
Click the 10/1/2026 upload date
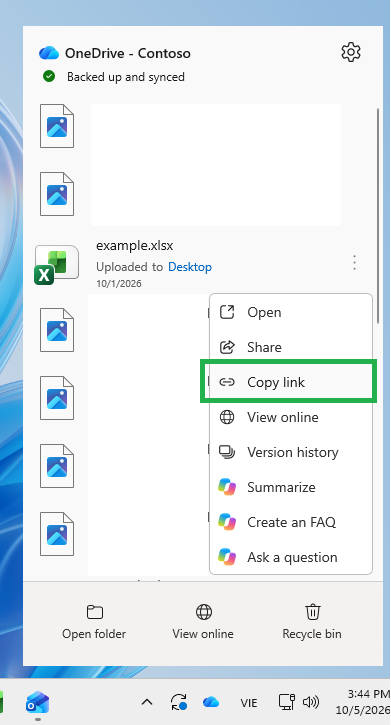pos(119,283)
